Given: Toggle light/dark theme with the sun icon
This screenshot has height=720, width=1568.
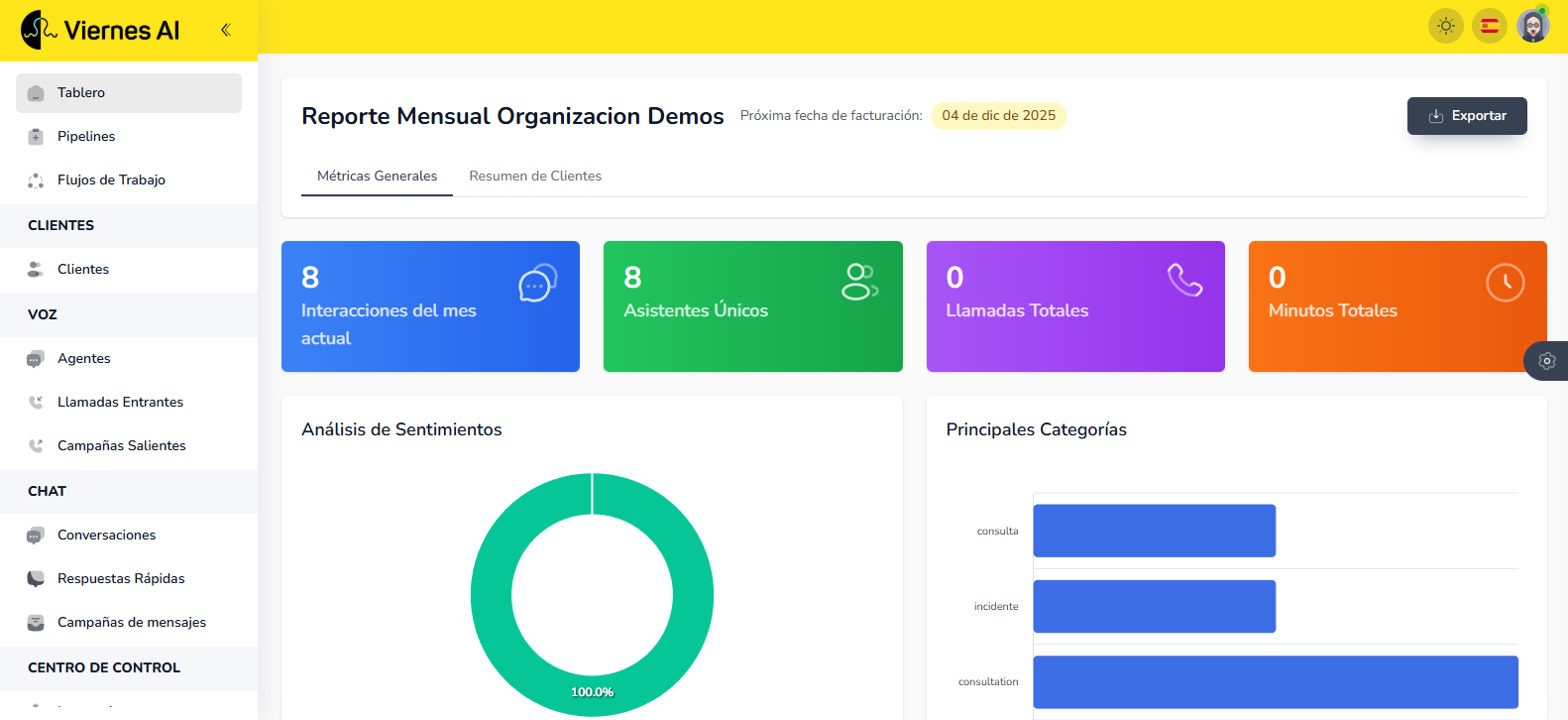Looking at the screenshot, I should 1445,26.
